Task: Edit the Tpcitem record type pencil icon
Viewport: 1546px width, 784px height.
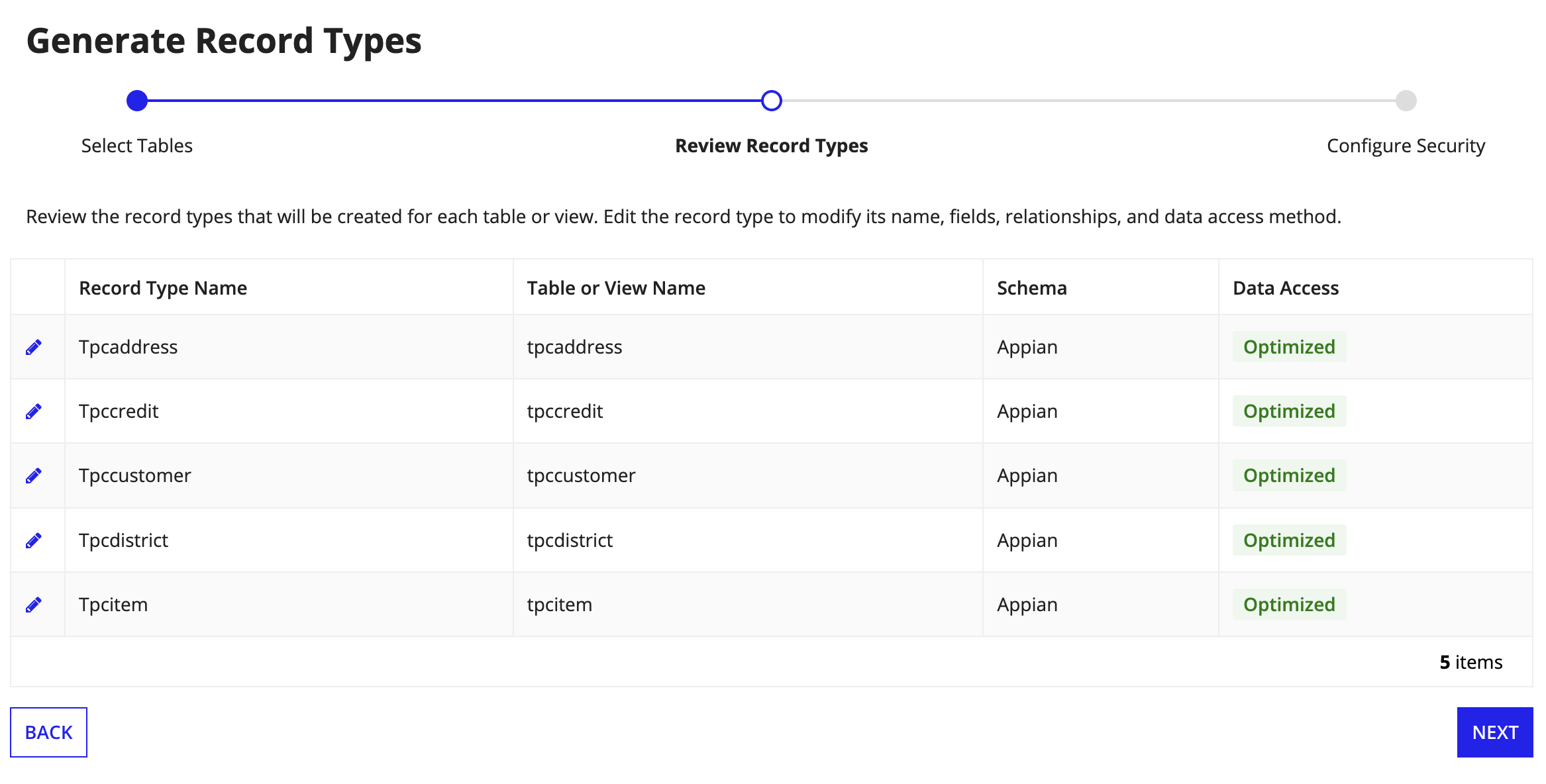Action: point(34,605)
